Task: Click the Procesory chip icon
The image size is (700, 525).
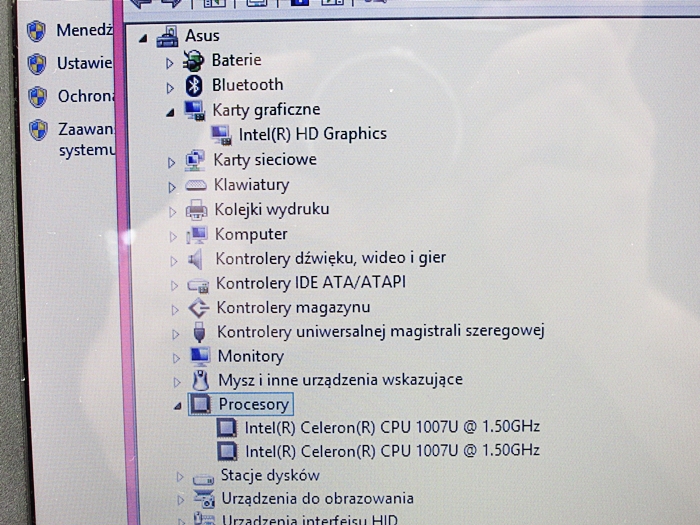Action: click(x=201, y=404)
